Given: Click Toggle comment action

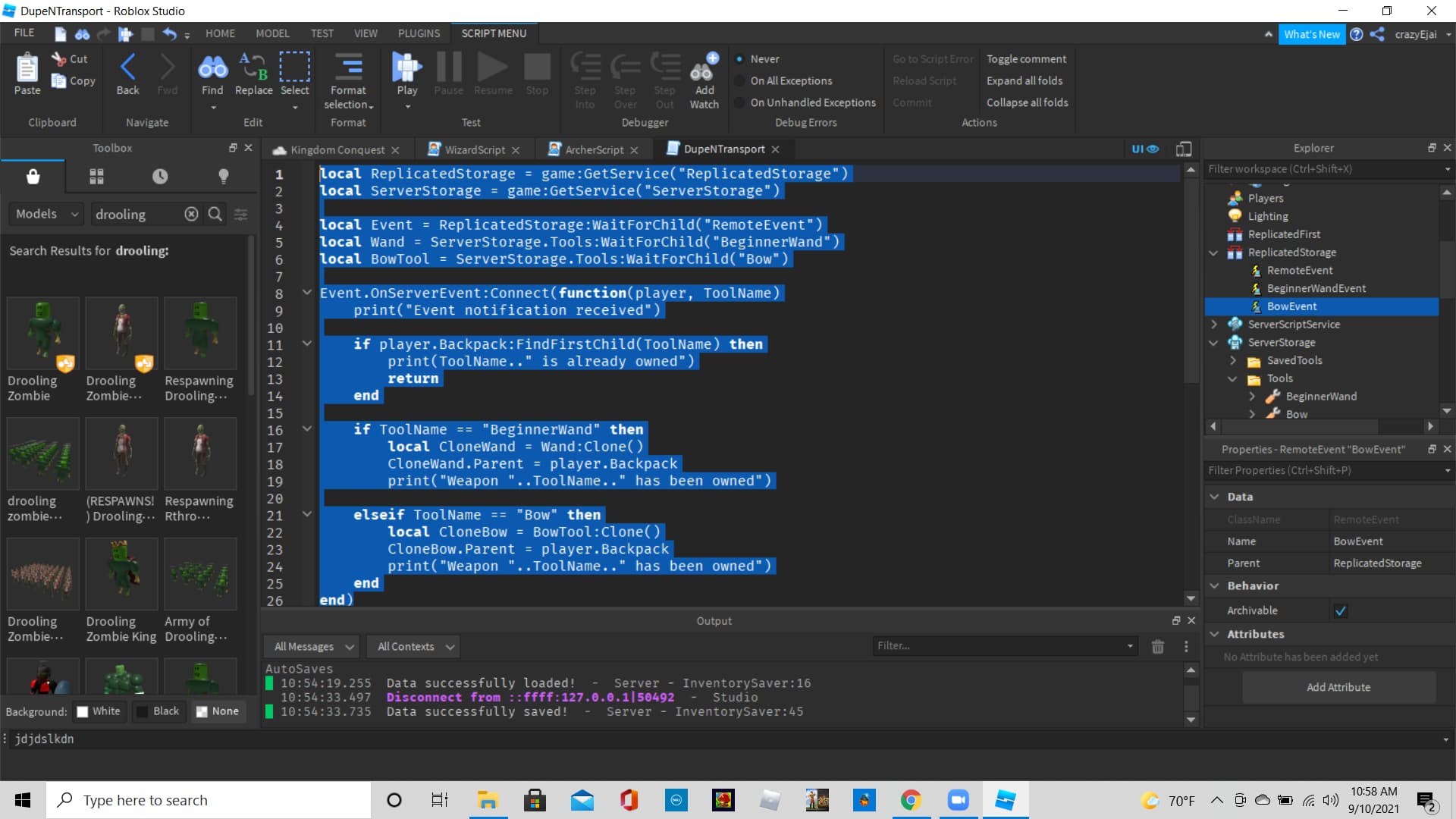Looking at the screenshot, I should point(1026,59).
